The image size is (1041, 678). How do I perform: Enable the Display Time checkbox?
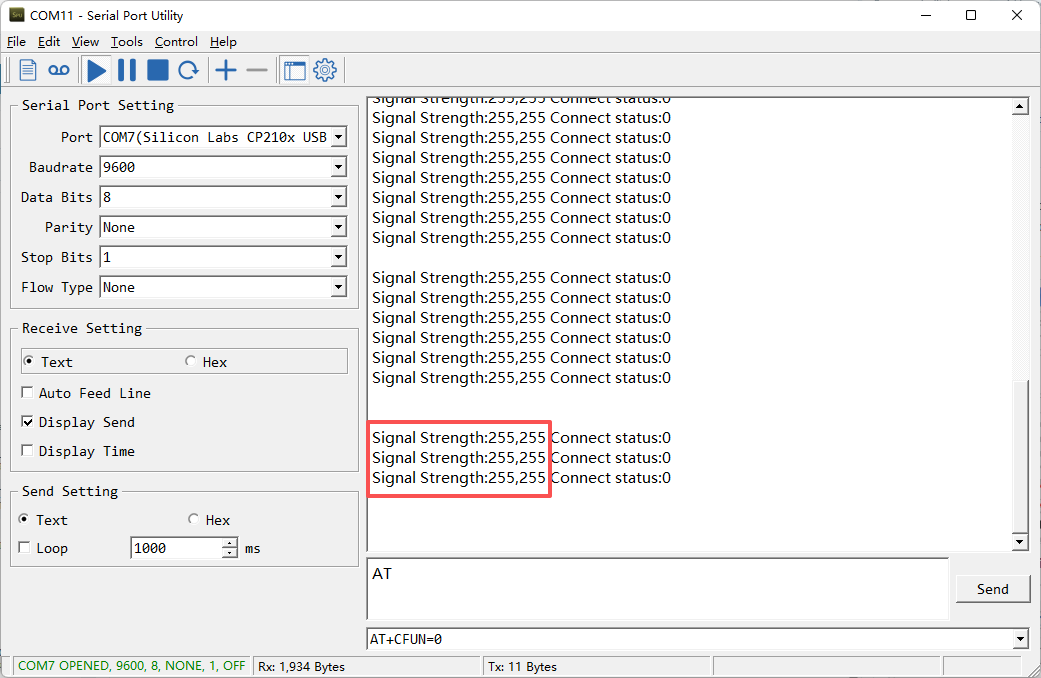[27, 451]
